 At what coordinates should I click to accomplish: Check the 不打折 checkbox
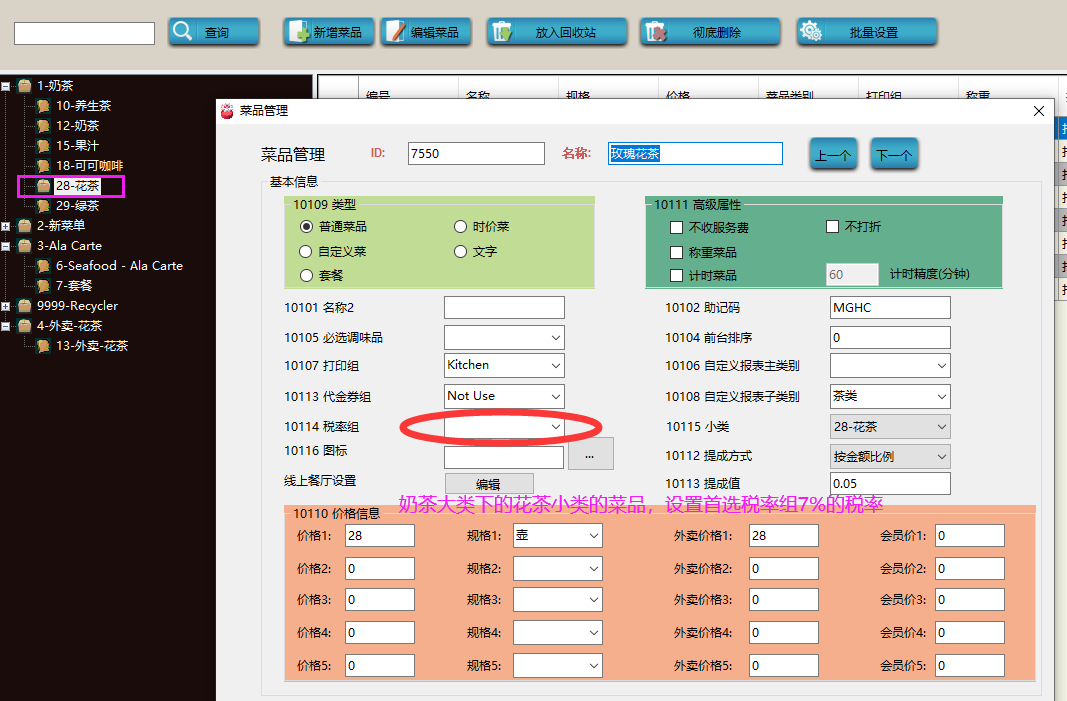point(832,227)
